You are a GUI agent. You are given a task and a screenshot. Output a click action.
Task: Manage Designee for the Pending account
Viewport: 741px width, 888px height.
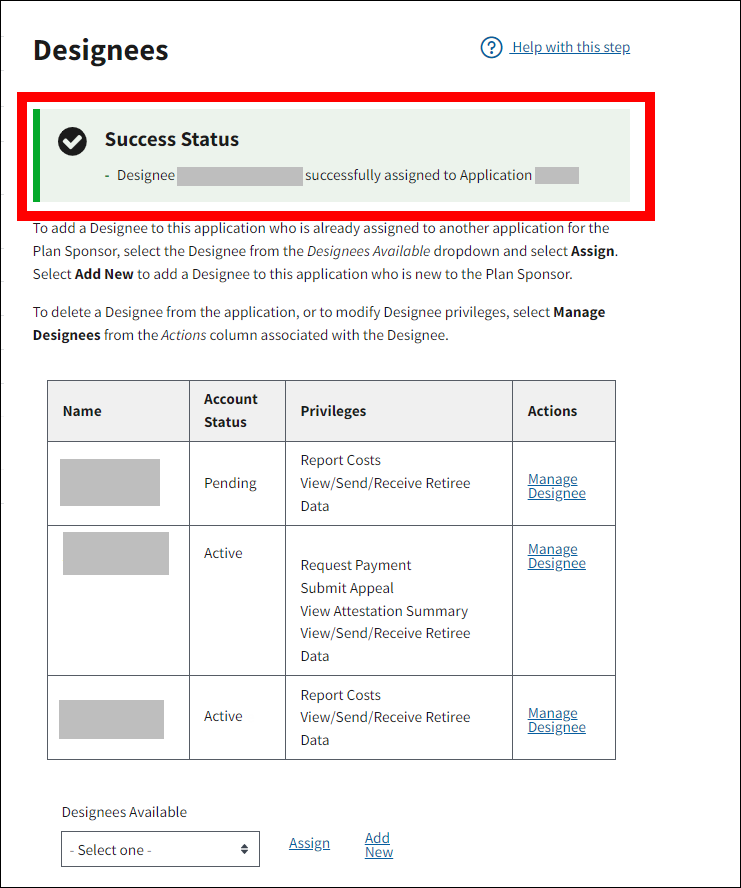pos(556,486)
